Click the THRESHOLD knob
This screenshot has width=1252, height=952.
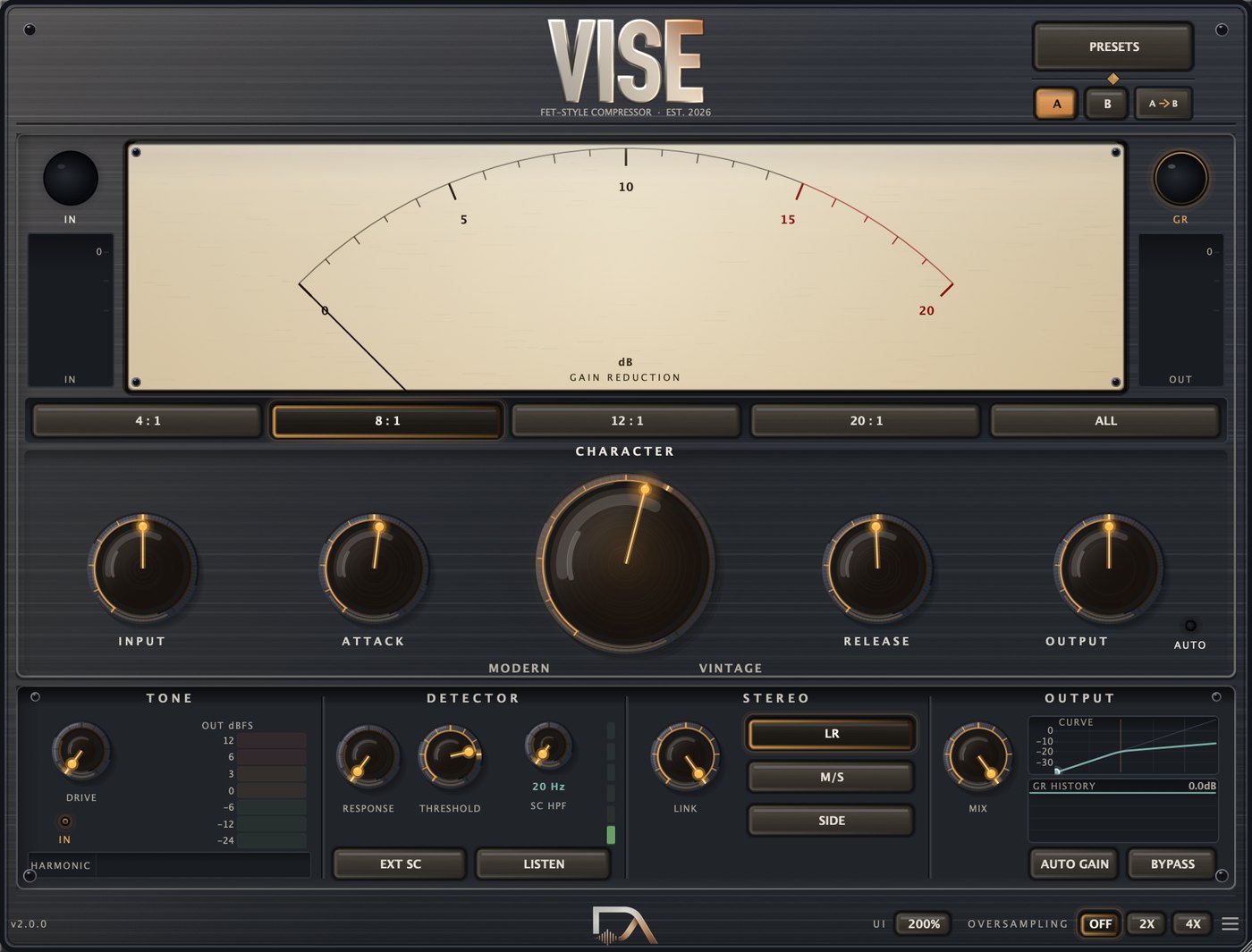pyautogui.click(x=450, y=758)
